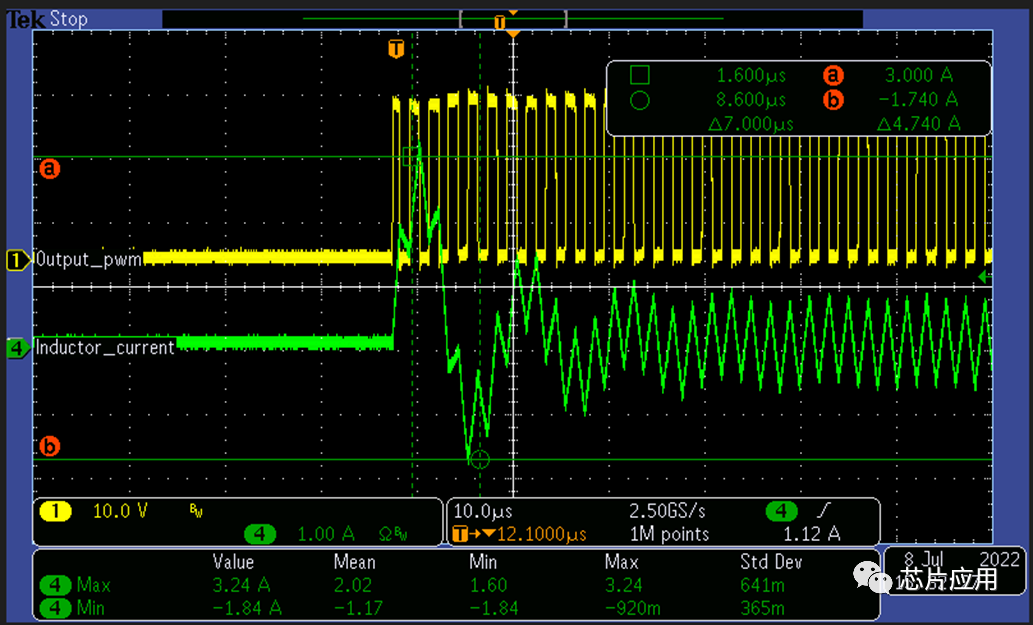Click the circle cursor marker on green waveform
The width and height of the screenshot is (1033, 625).
click(479, 459)
